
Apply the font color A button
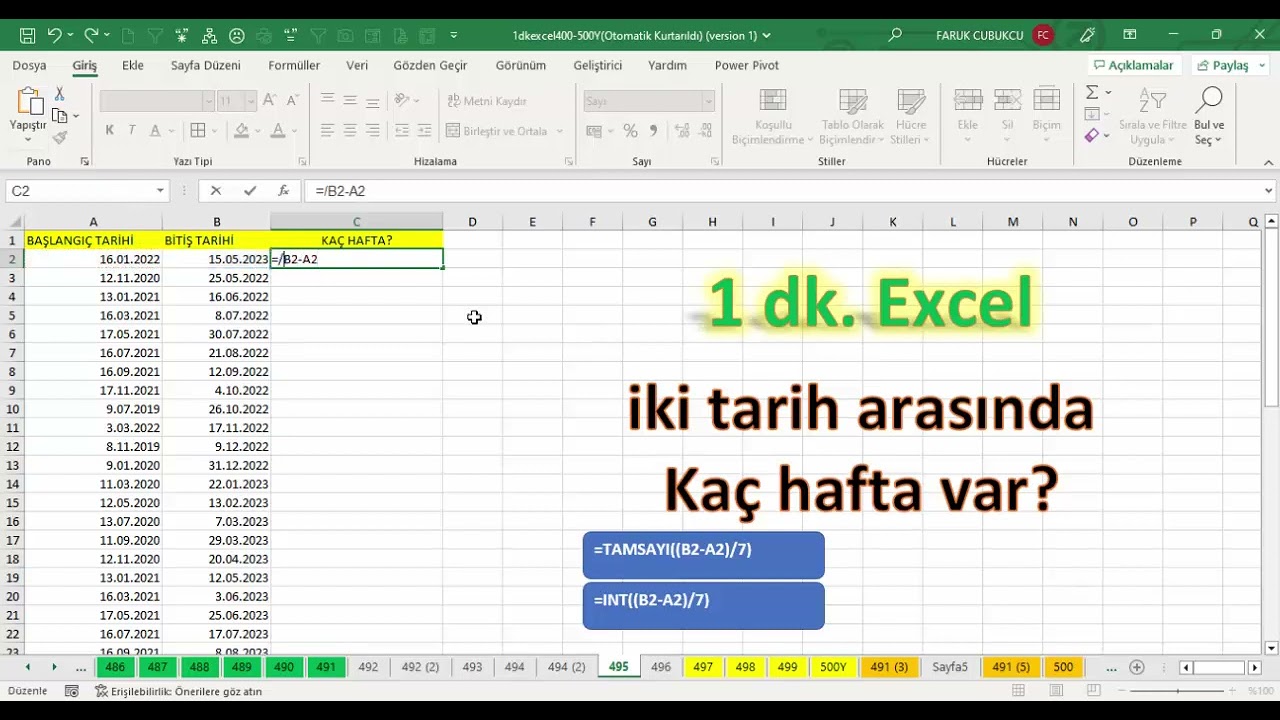(x=278, y=131)
